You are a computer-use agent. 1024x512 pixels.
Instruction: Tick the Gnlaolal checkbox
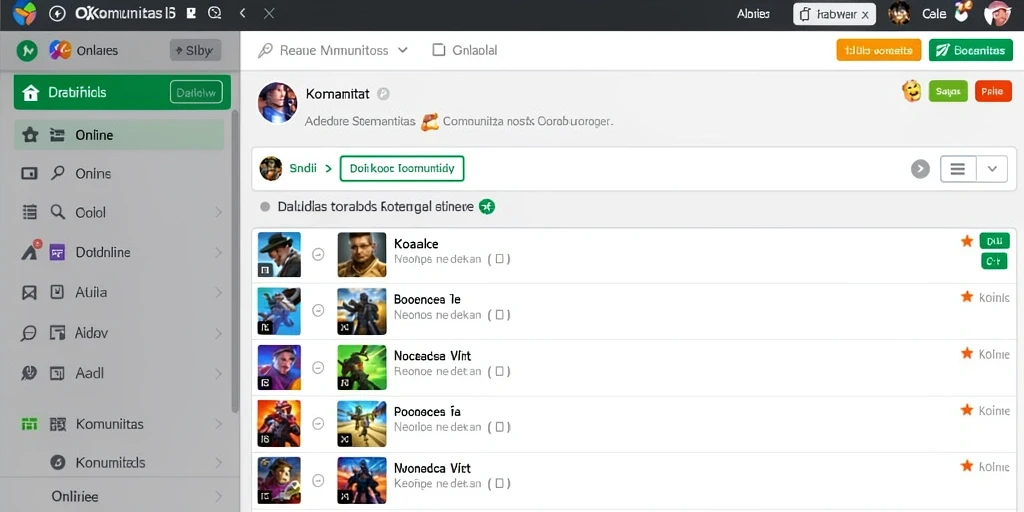tap(439, 50)
